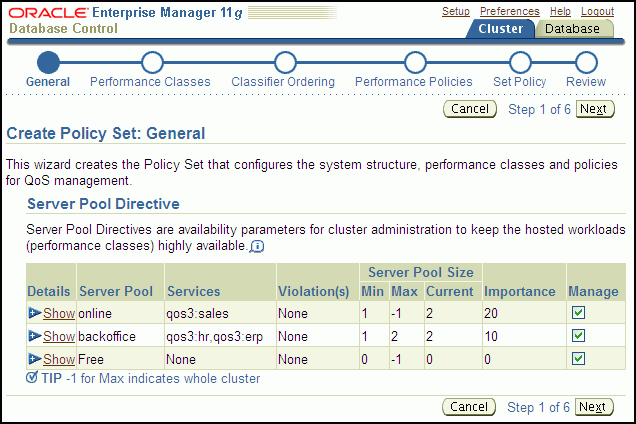Click the Set Policy step circle
The image size is (636, 424).
[519, 63]
